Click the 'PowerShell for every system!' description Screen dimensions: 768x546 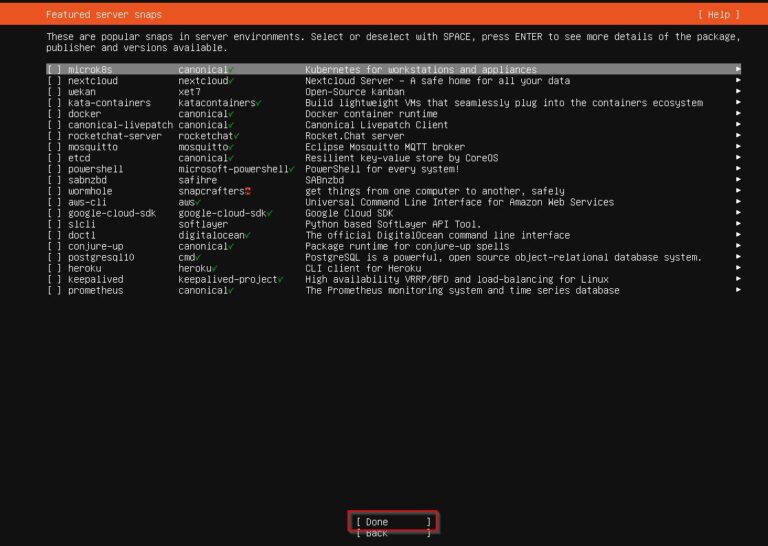pos(382,169)
